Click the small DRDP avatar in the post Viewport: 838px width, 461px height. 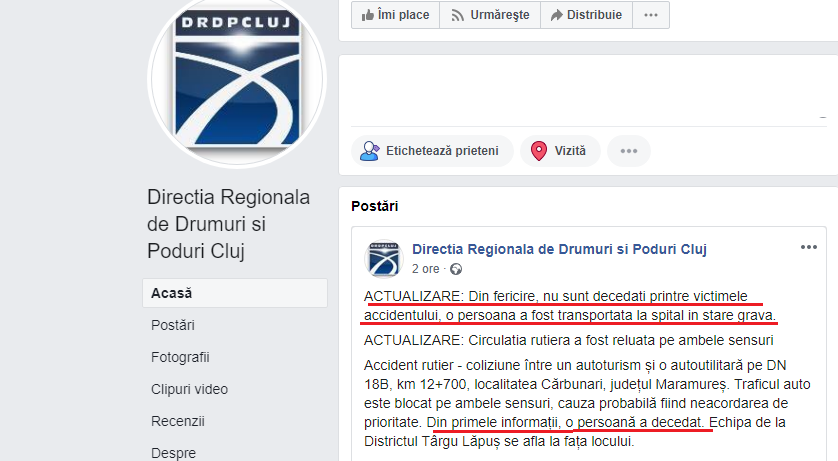[x=384, y=259]
